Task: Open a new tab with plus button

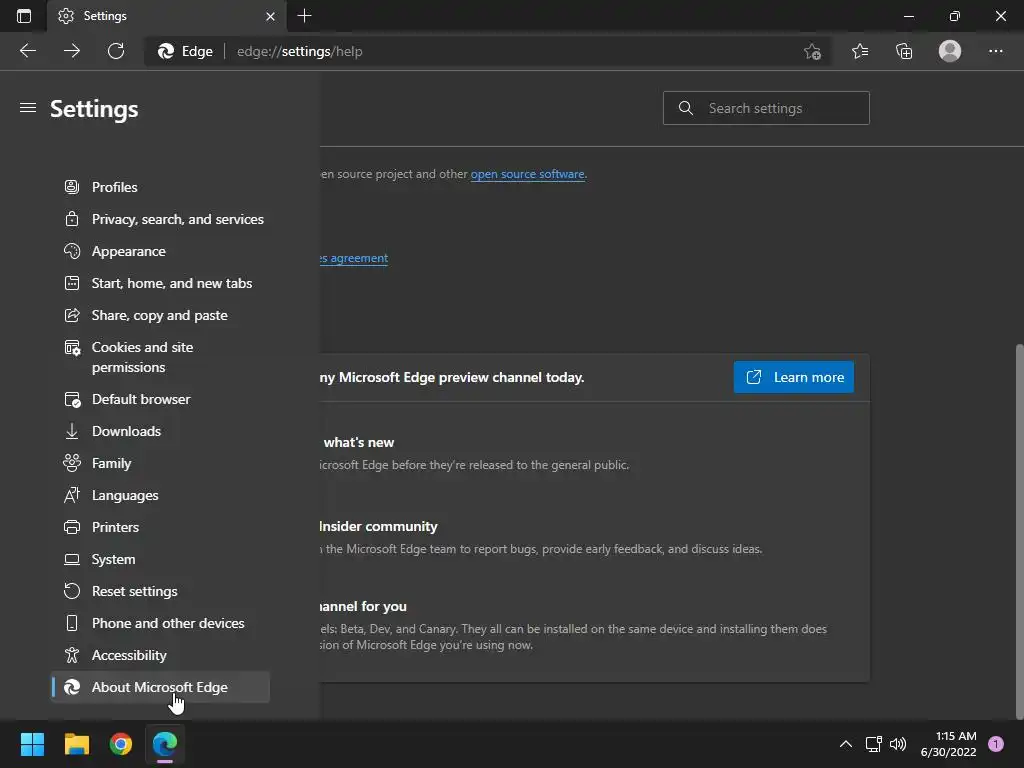Action: pos(304,16)
